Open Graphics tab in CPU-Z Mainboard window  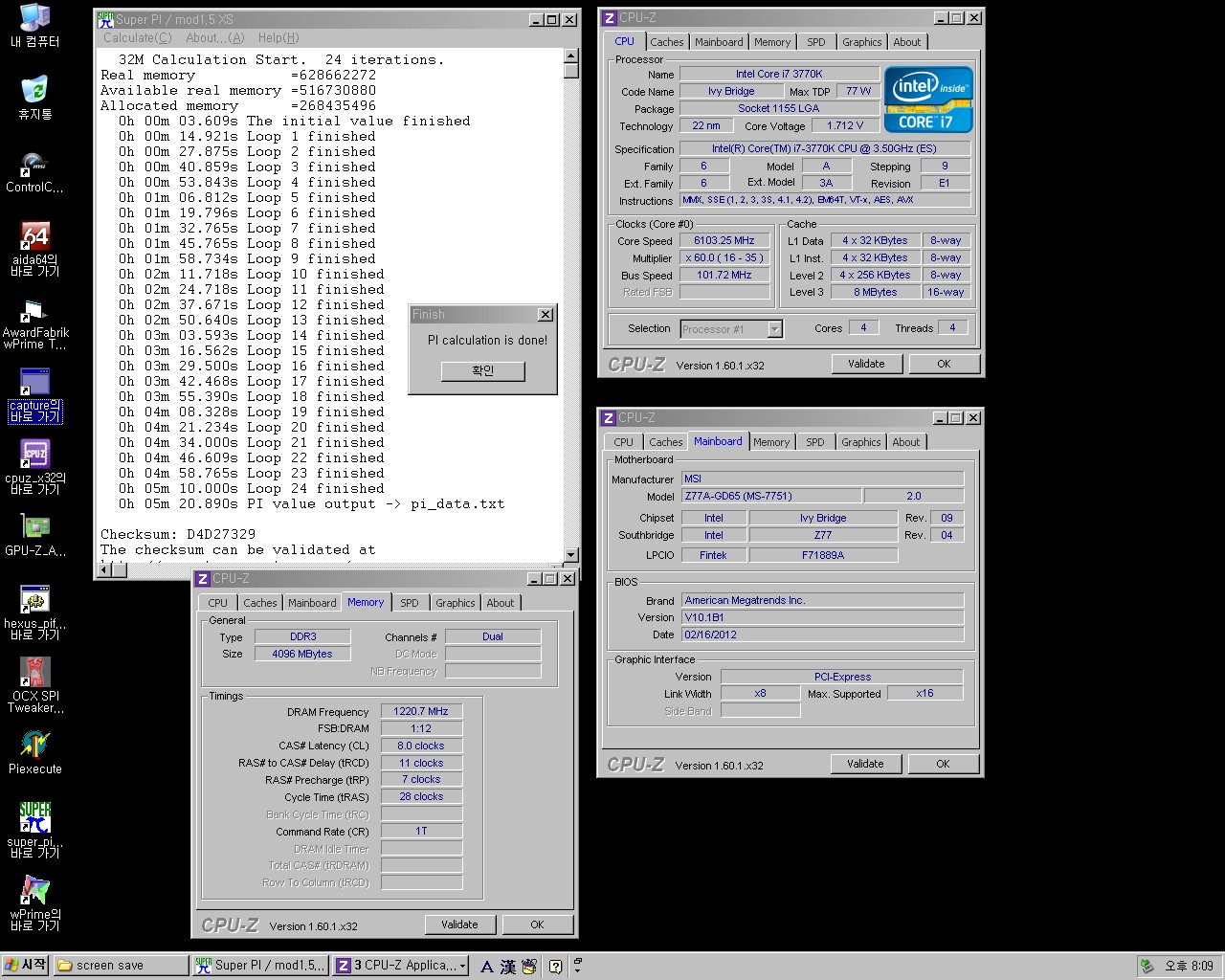click(861, 442)
